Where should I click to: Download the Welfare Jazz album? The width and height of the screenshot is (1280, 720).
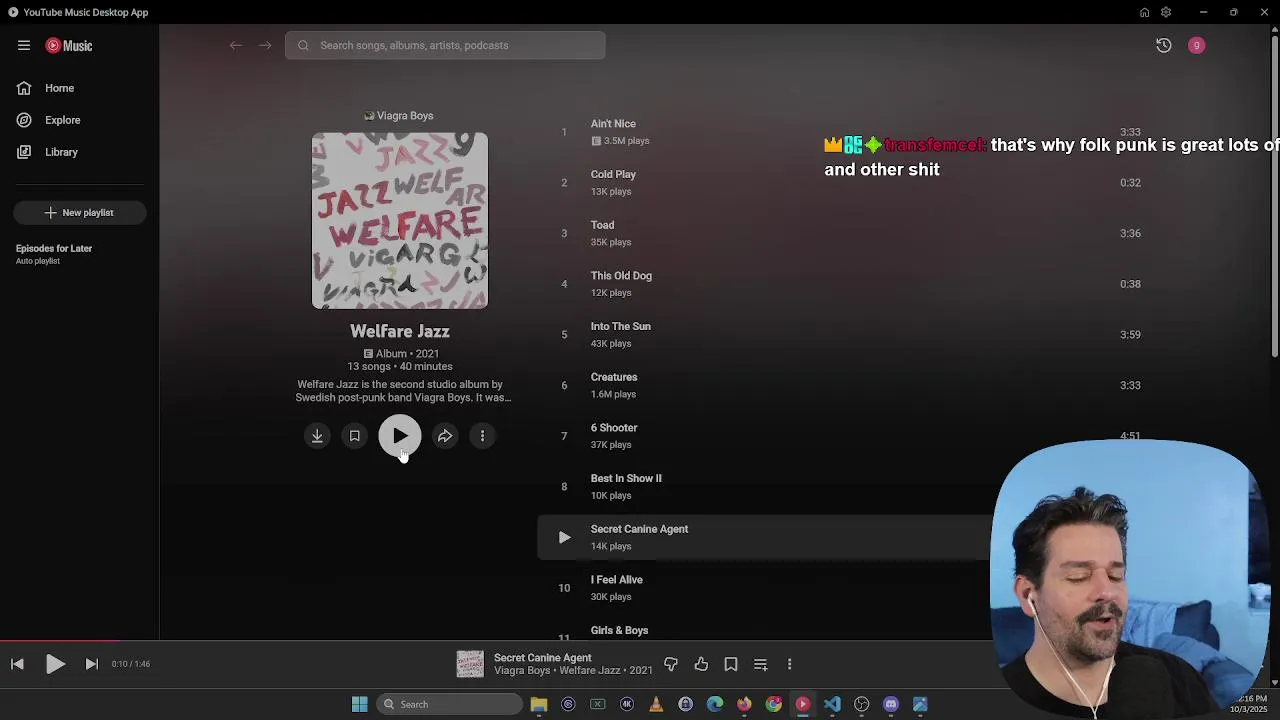317,436
